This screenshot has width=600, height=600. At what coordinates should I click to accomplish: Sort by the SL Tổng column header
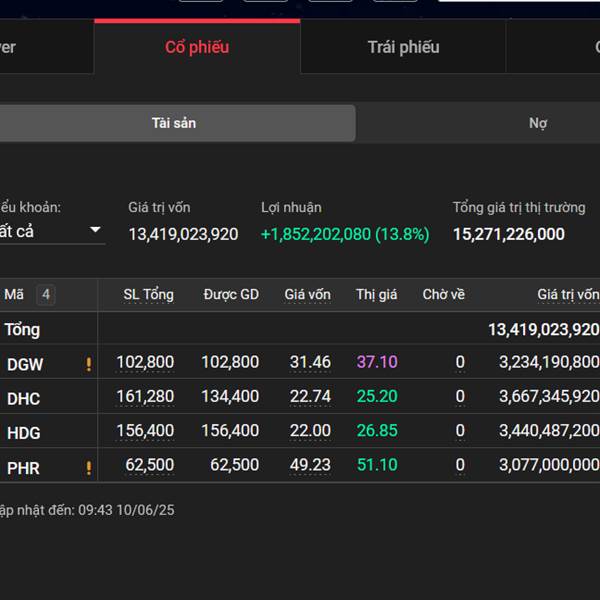coord(148,295)
